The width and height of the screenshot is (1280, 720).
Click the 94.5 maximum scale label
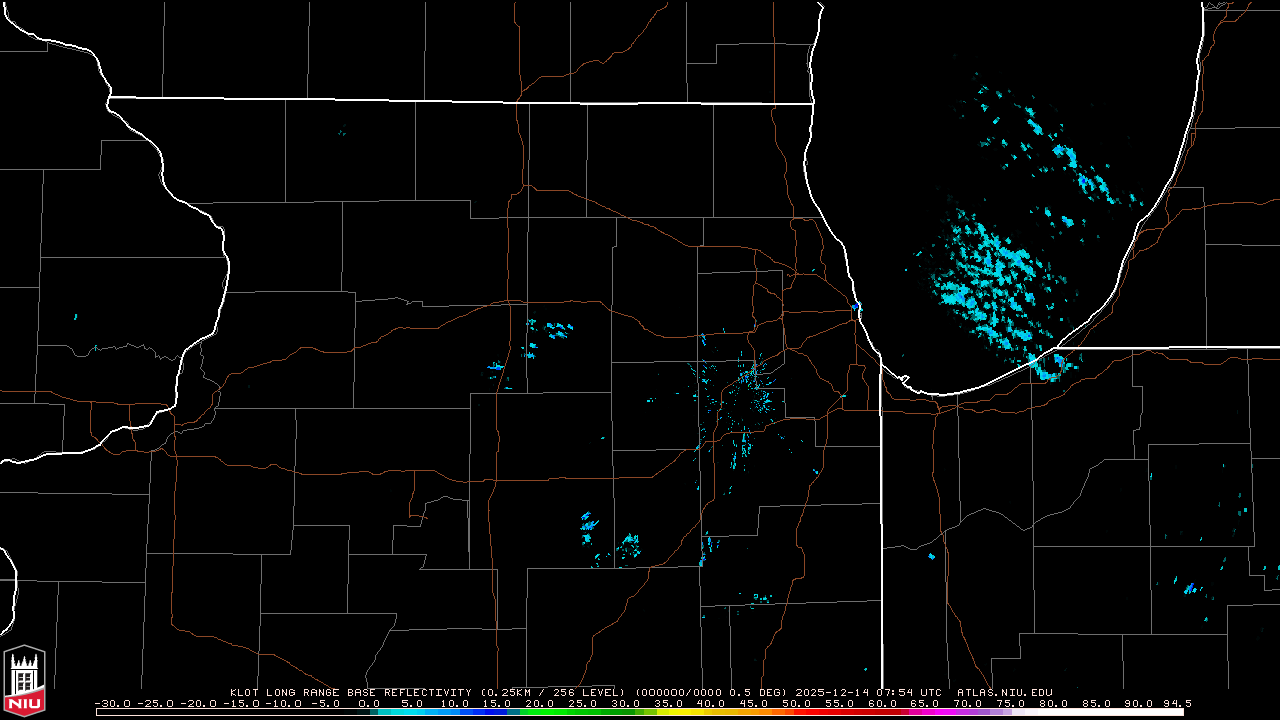click(x=1176, y=703)
